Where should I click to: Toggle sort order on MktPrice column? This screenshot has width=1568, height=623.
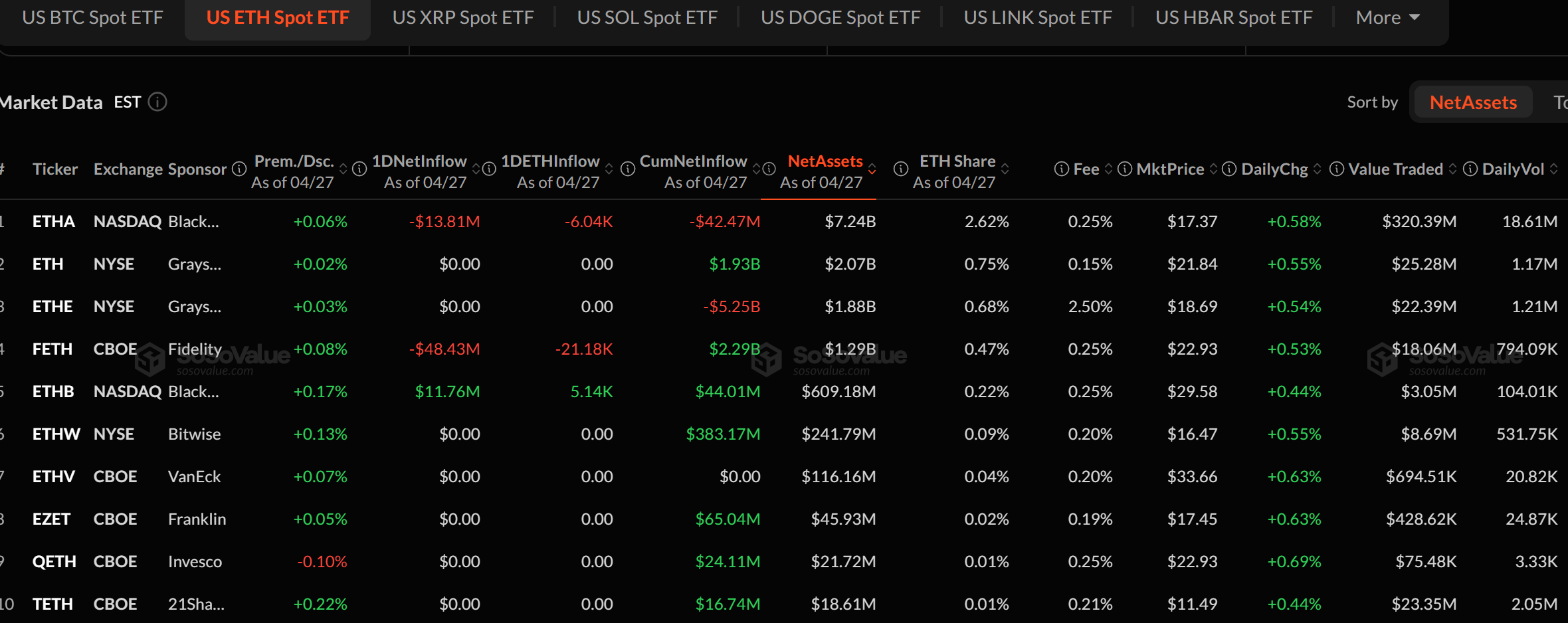(1215, 169)
